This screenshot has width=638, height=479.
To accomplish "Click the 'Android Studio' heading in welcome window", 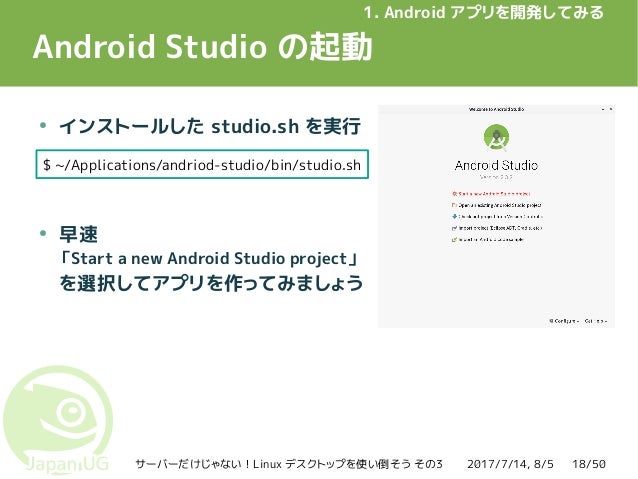I will [496, 165].
